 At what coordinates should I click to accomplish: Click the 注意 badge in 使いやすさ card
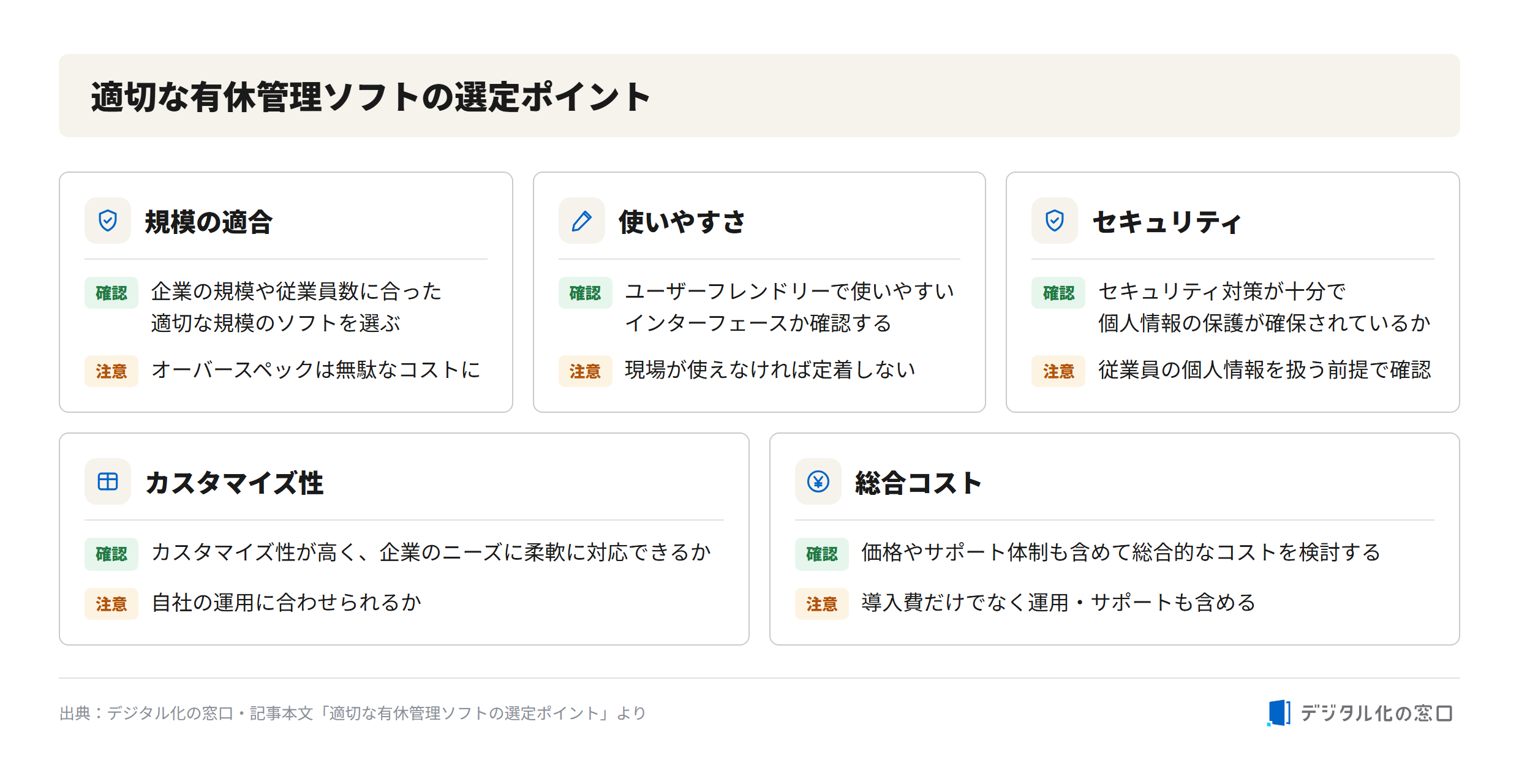[585, 371]
